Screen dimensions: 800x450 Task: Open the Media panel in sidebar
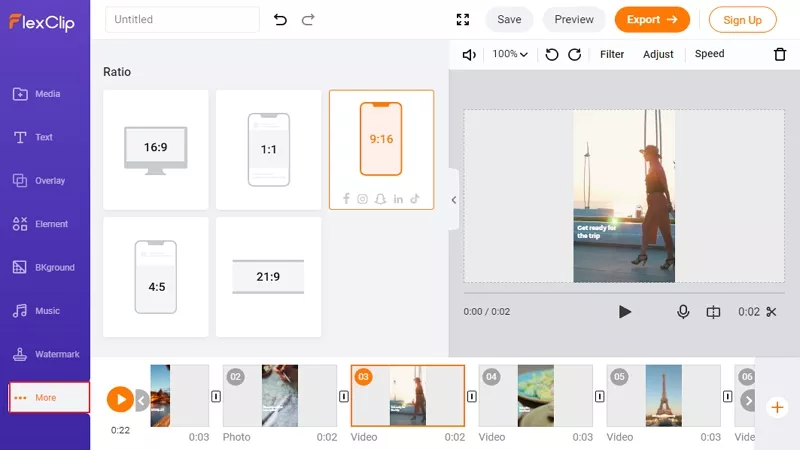(x=37, y=94)
